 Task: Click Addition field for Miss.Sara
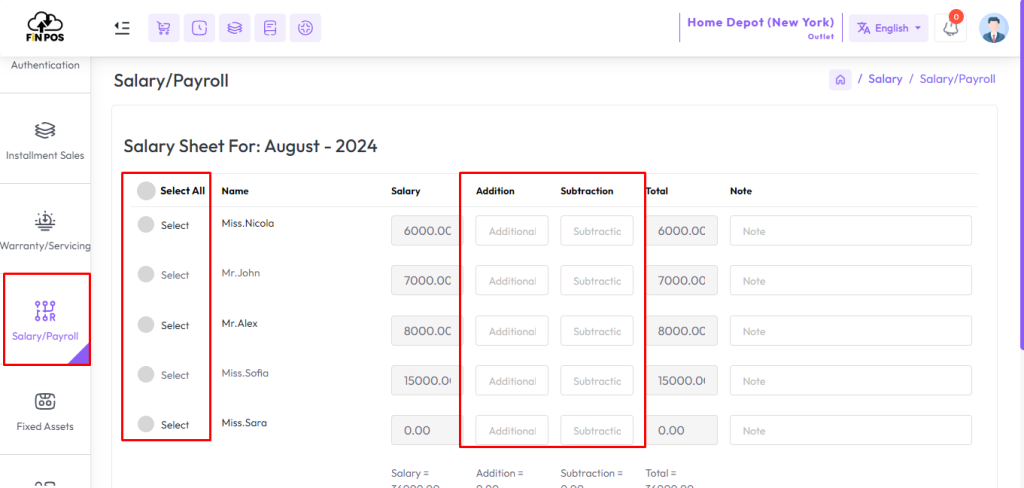pyautogui.click(x=512, y=430)
